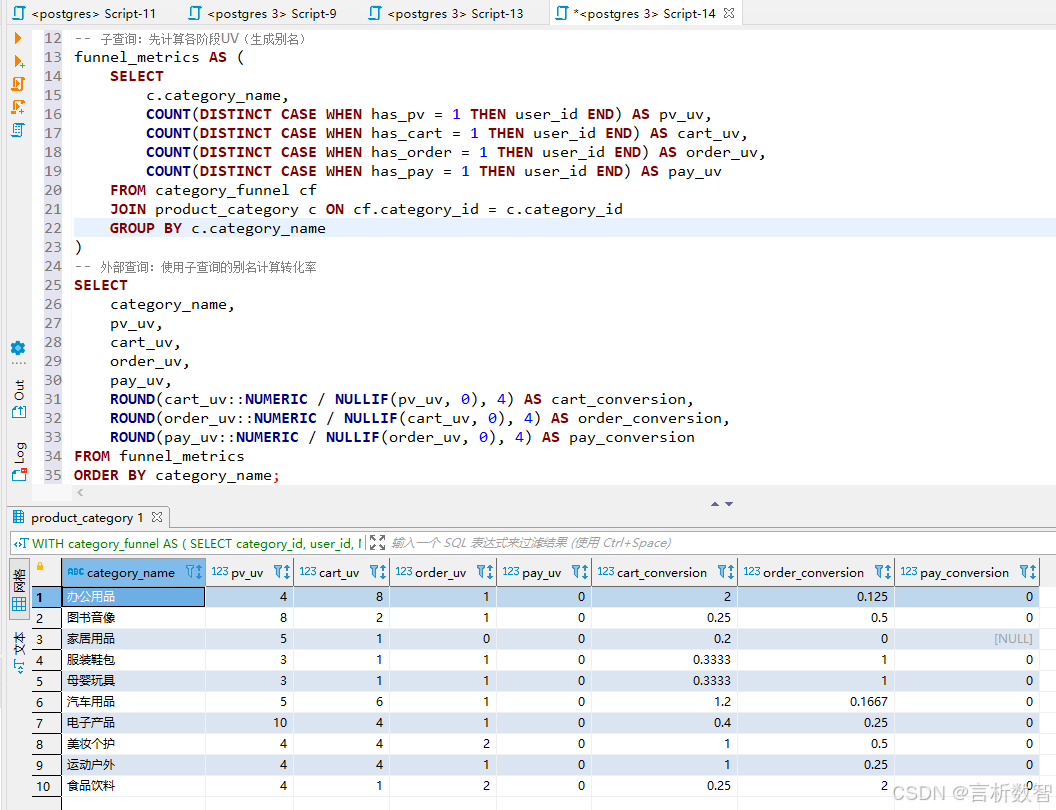Switch to the <postgres> Script-11 tab
Screen dimensions: 1056x810
[84, 13]
